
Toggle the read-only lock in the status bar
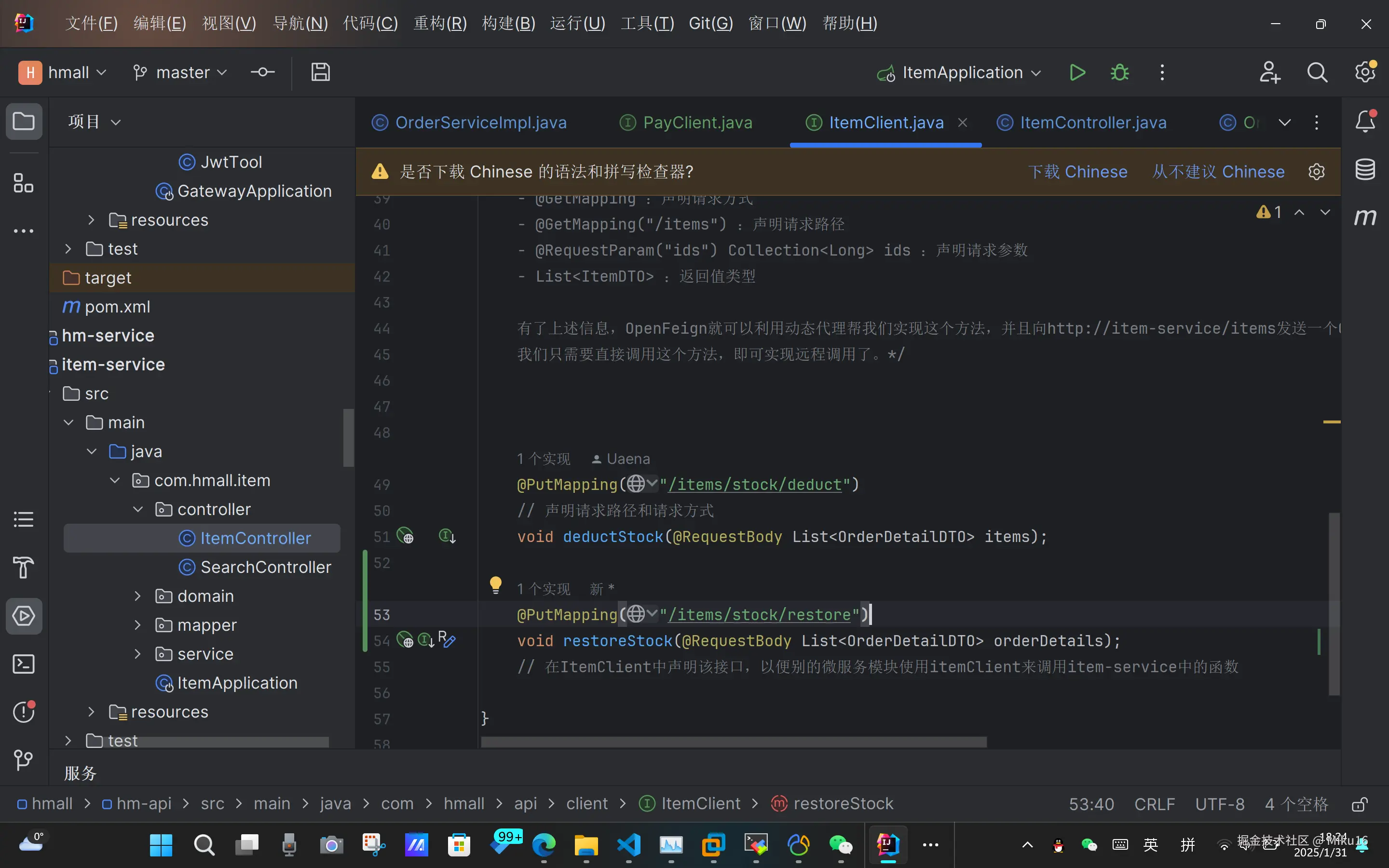coord(1359,804)
